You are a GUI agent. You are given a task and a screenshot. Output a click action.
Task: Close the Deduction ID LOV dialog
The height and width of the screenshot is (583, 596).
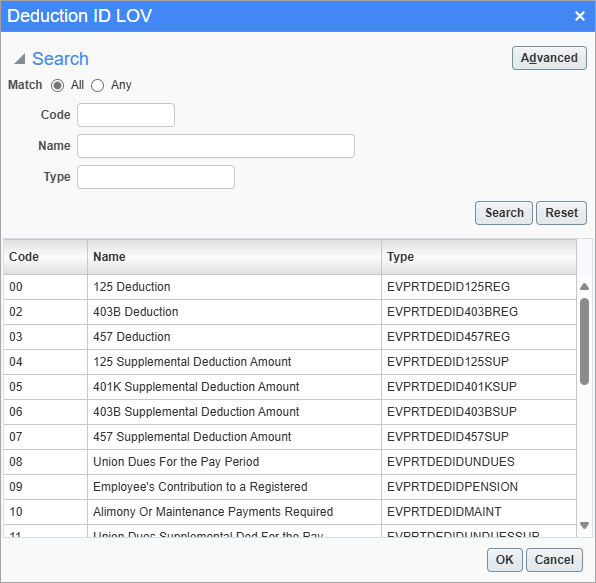tap(580, 16)
